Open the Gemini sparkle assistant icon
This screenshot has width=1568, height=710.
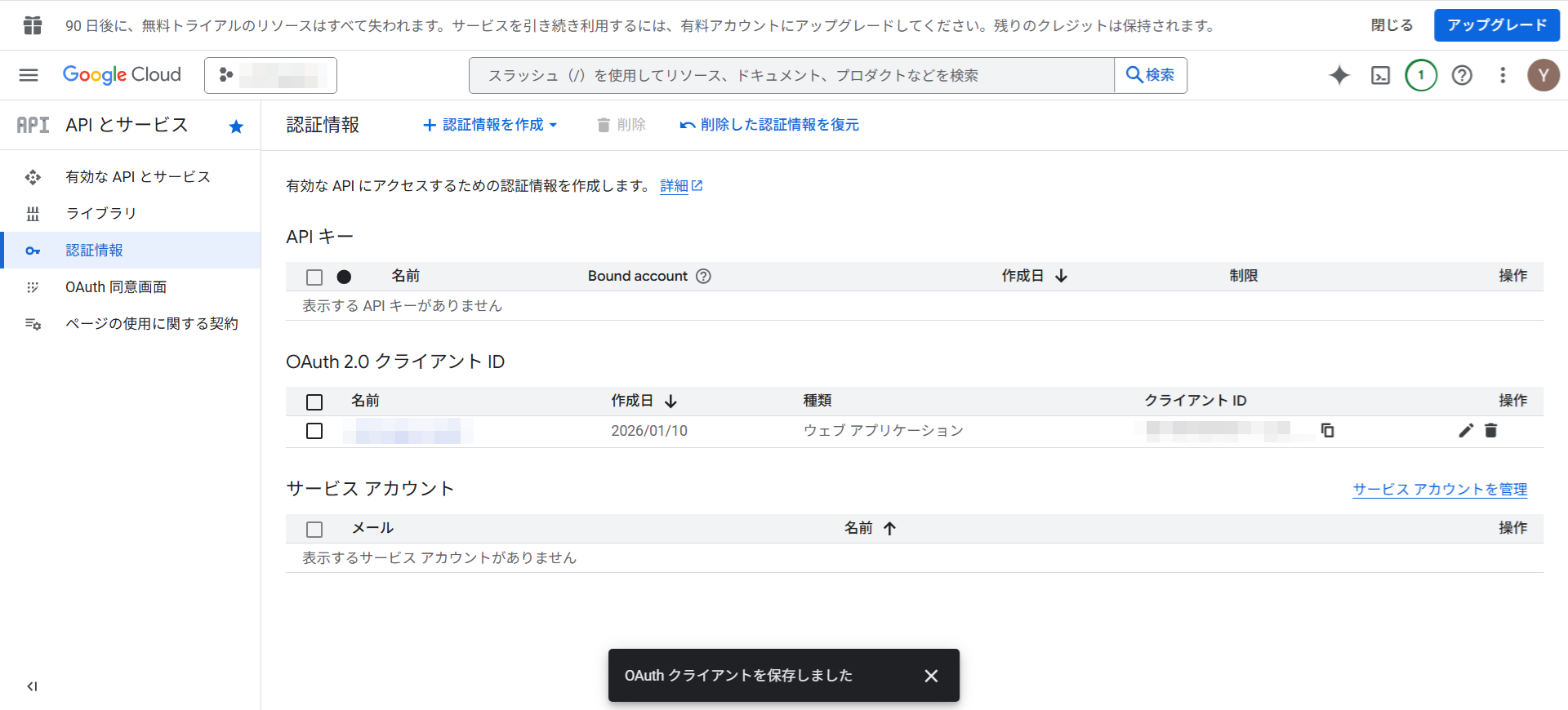pos(1339,75)
